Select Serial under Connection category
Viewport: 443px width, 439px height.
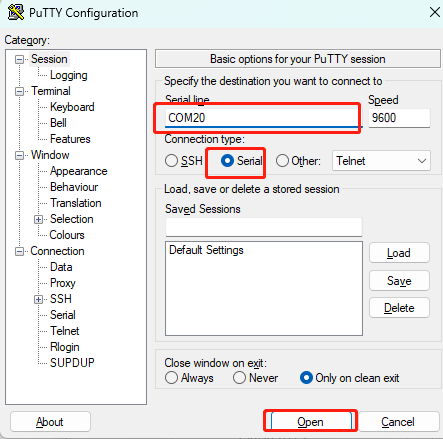pos(63,315)
